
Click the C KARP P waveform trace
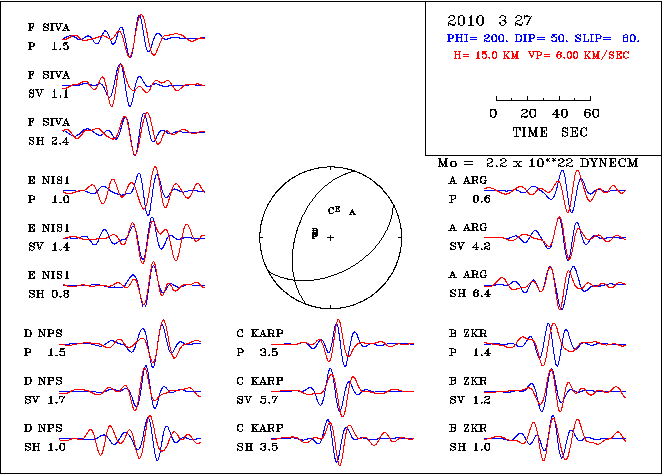(342, 343)
